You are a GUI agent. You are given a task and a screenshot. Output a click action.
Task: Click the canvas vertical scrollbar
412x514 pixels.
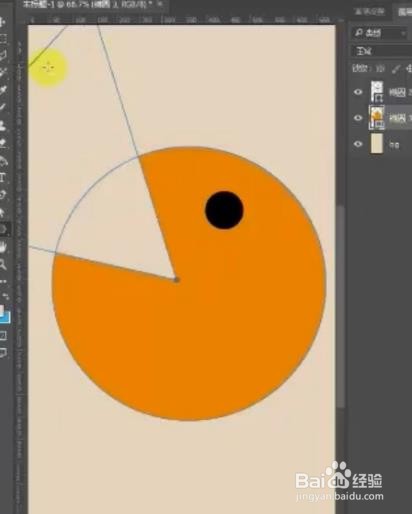click(340, 306)
